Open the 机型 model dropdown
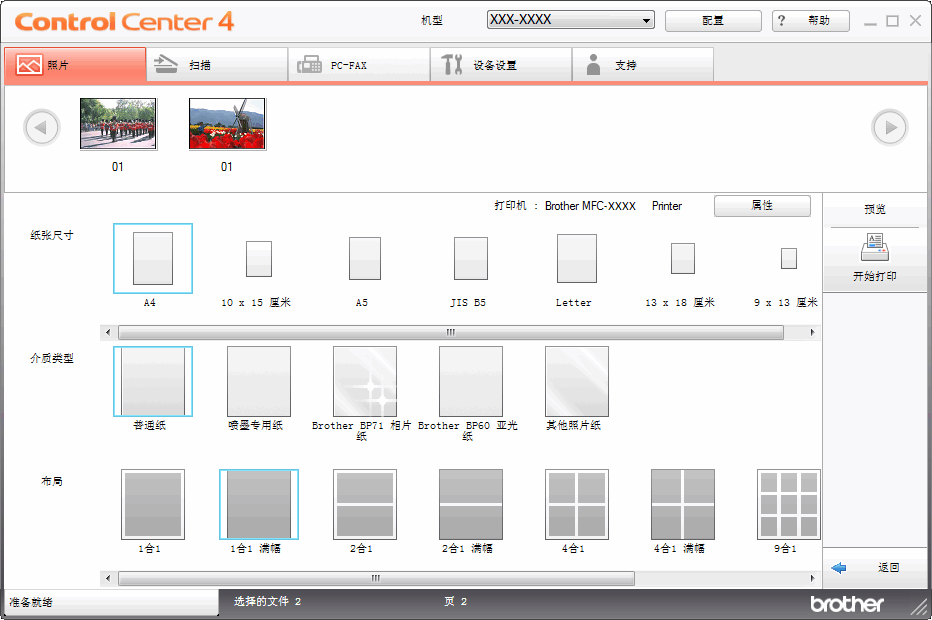The image size is (932, 620). click(x=570, y=20)
